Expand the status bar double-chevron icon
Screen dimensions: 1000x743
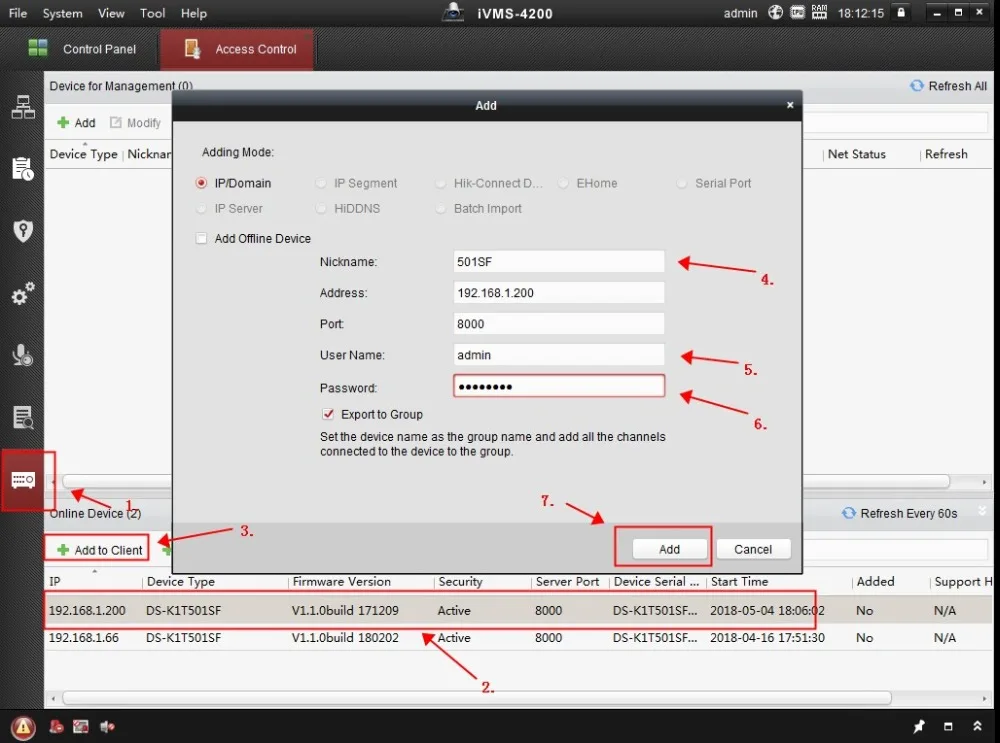coord(977,726)
